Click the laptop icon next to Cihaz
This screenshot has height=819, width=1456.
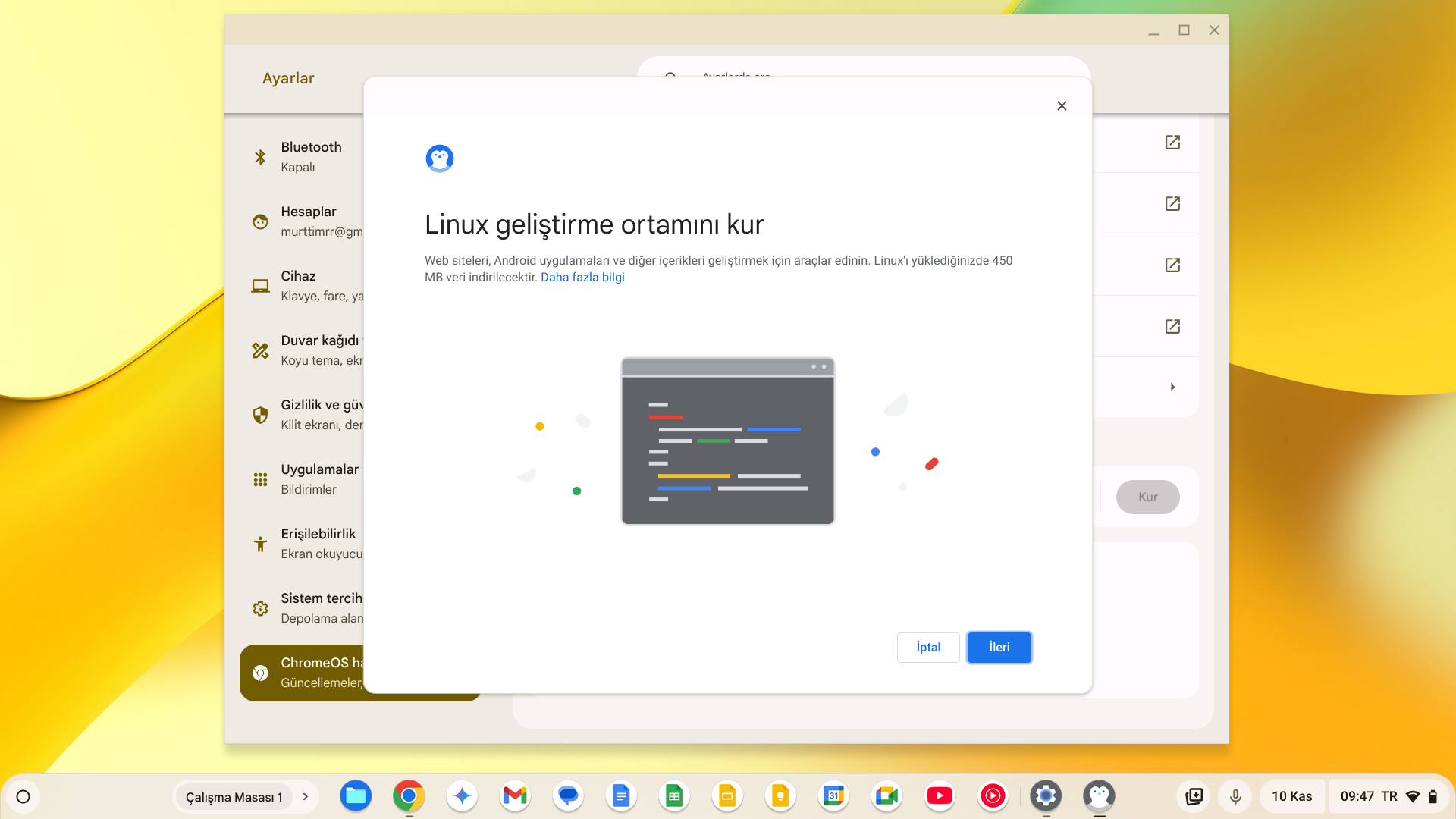coord(260,286)
